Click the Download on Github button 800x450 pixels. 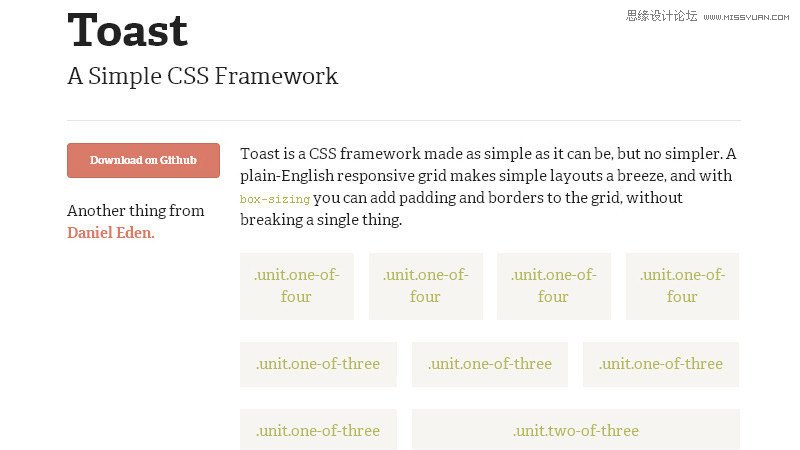coord(143,160)
